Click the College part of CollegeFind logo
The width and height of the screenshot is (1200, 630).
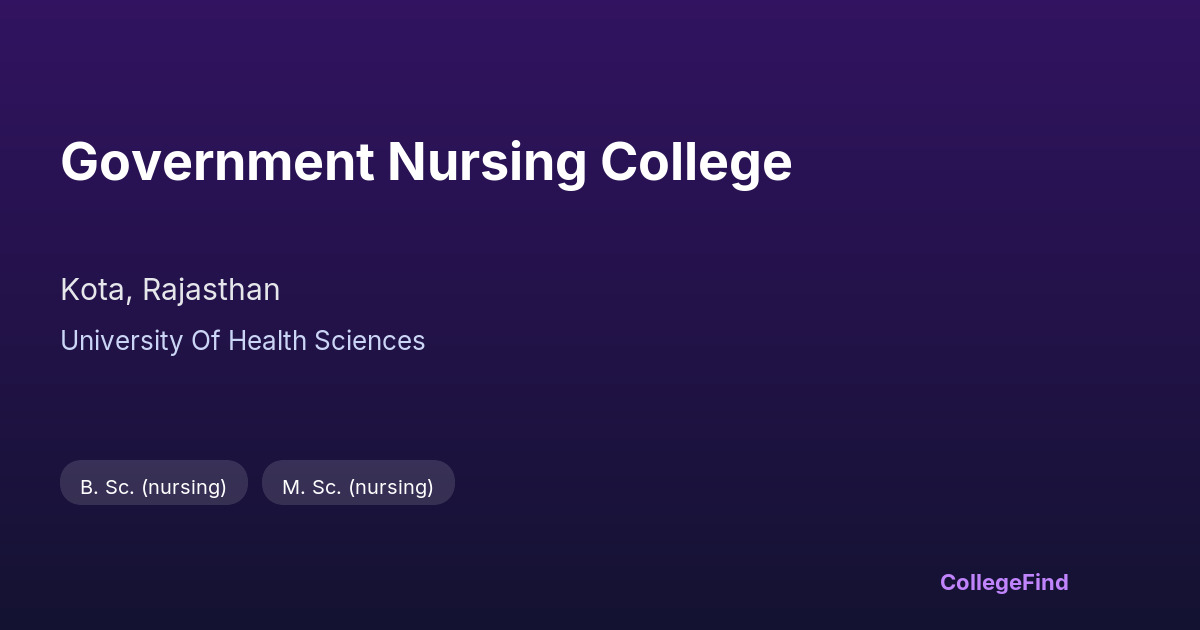point(980,582)
